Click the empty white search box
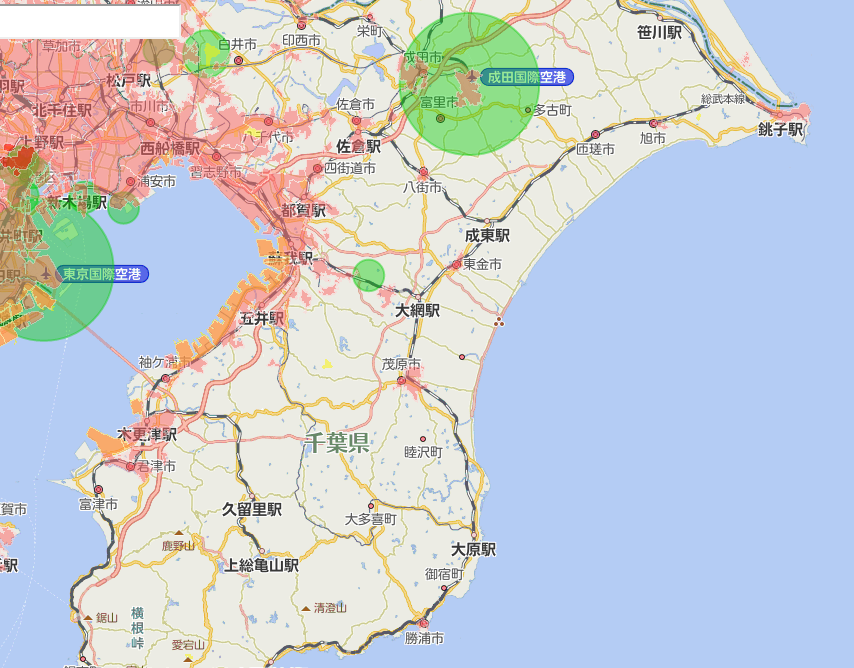The width and height of the screenshot is (854, 668). pyautogui.click(x=89, y=20)
